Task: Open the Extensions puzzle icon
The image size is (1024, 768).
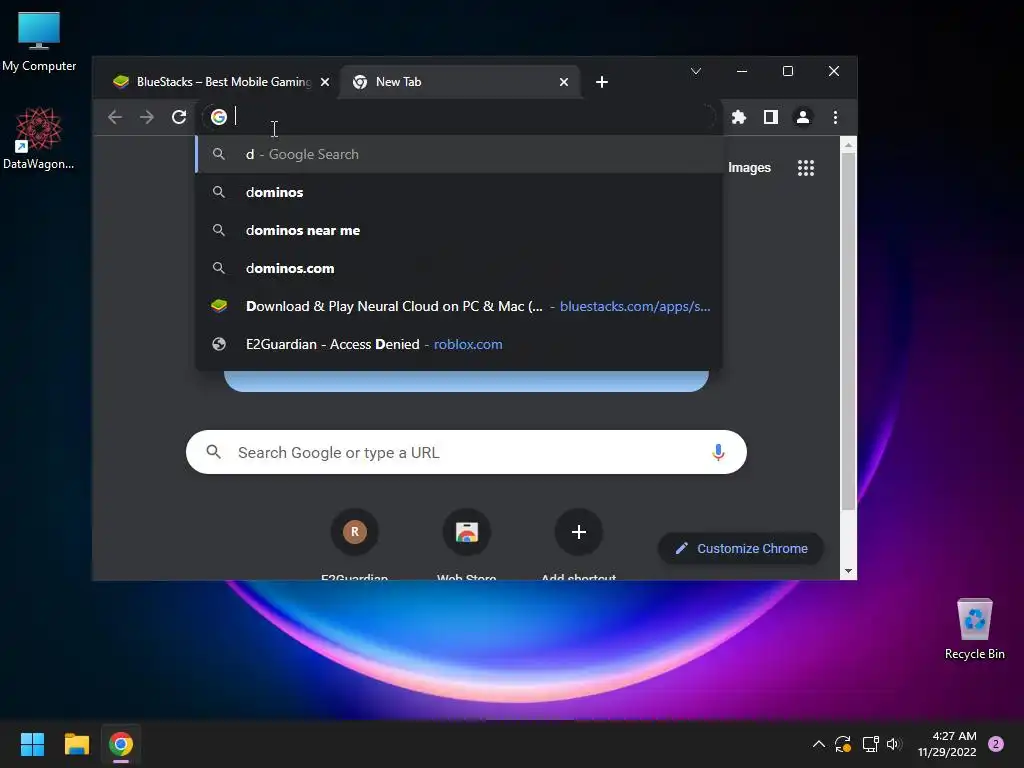Action: (x=739, y=117)
